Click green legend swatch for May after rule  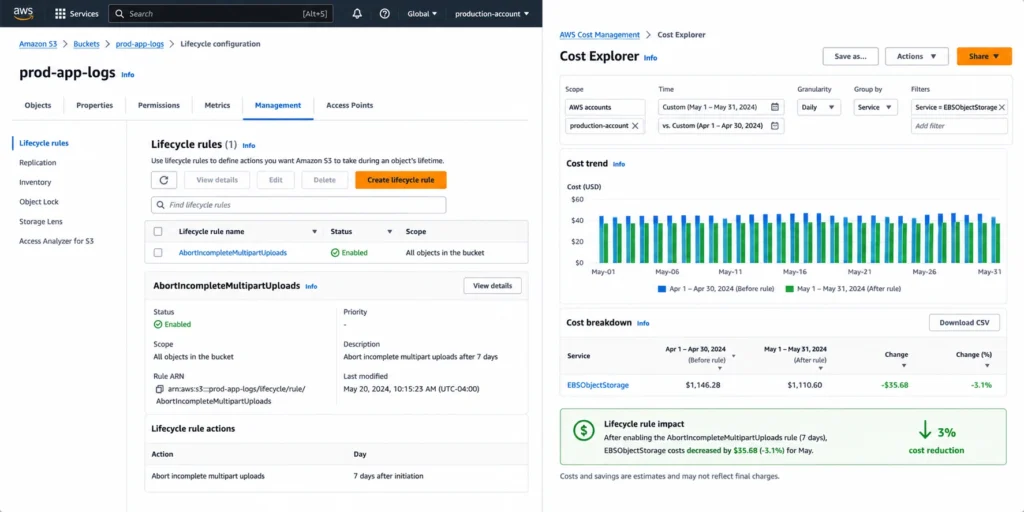(x=790, y=289)
